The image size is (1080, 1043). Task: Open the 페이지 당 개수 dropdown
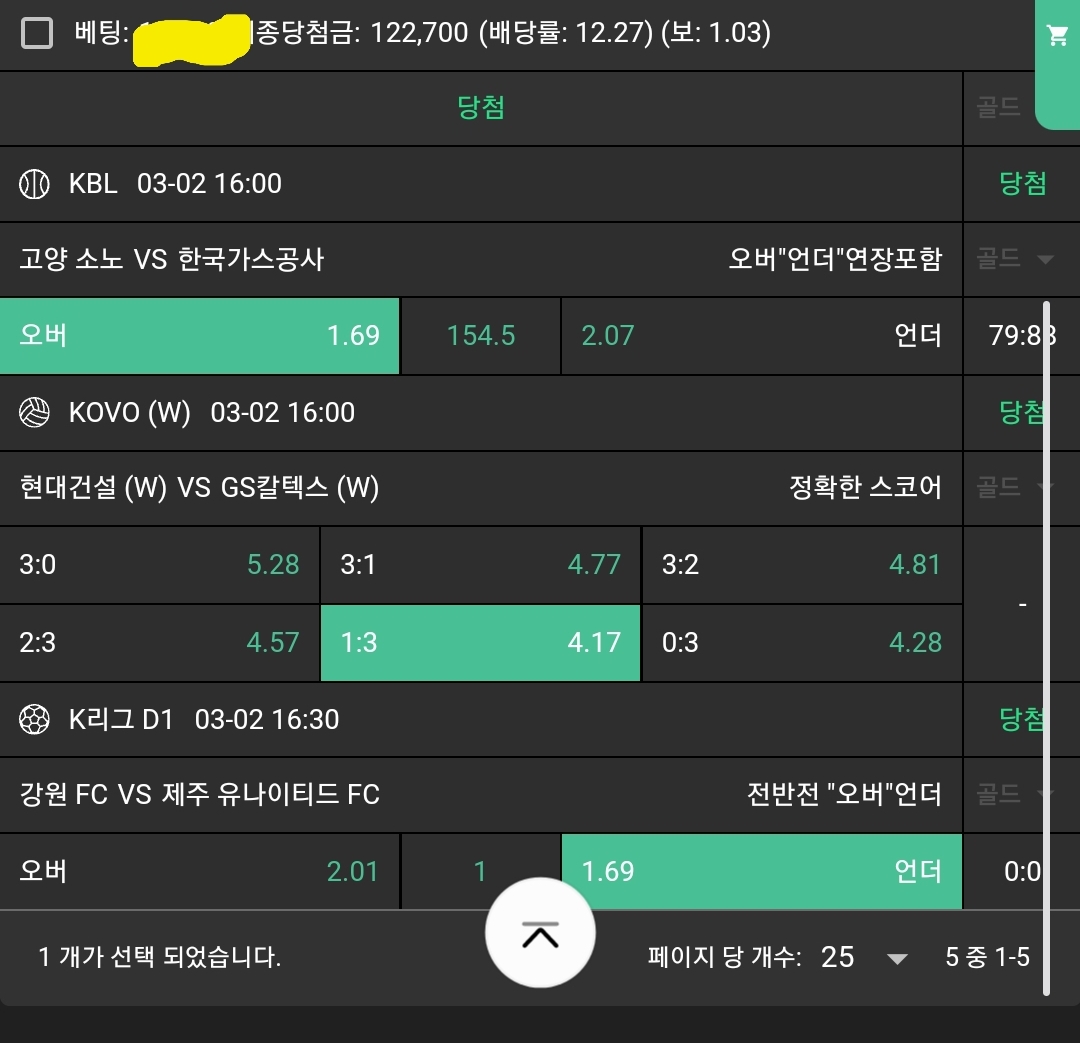point(896,958)
